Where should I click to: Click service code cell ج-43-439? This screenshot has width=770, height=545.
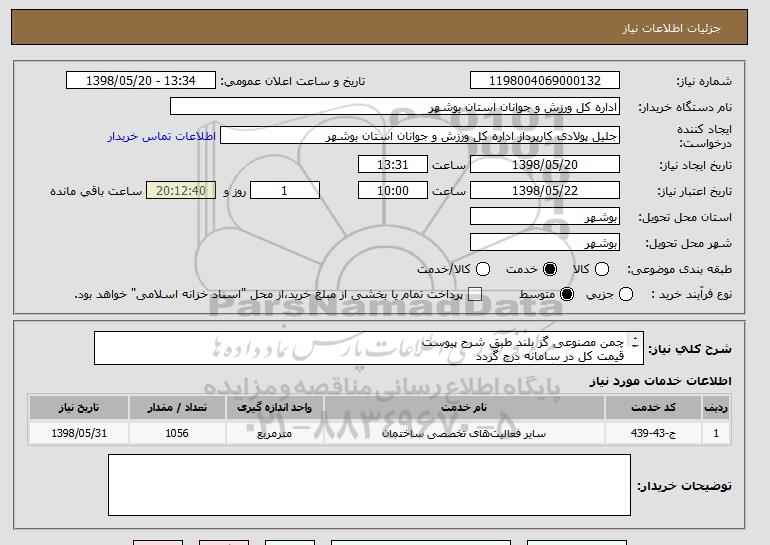pos(653,433)
